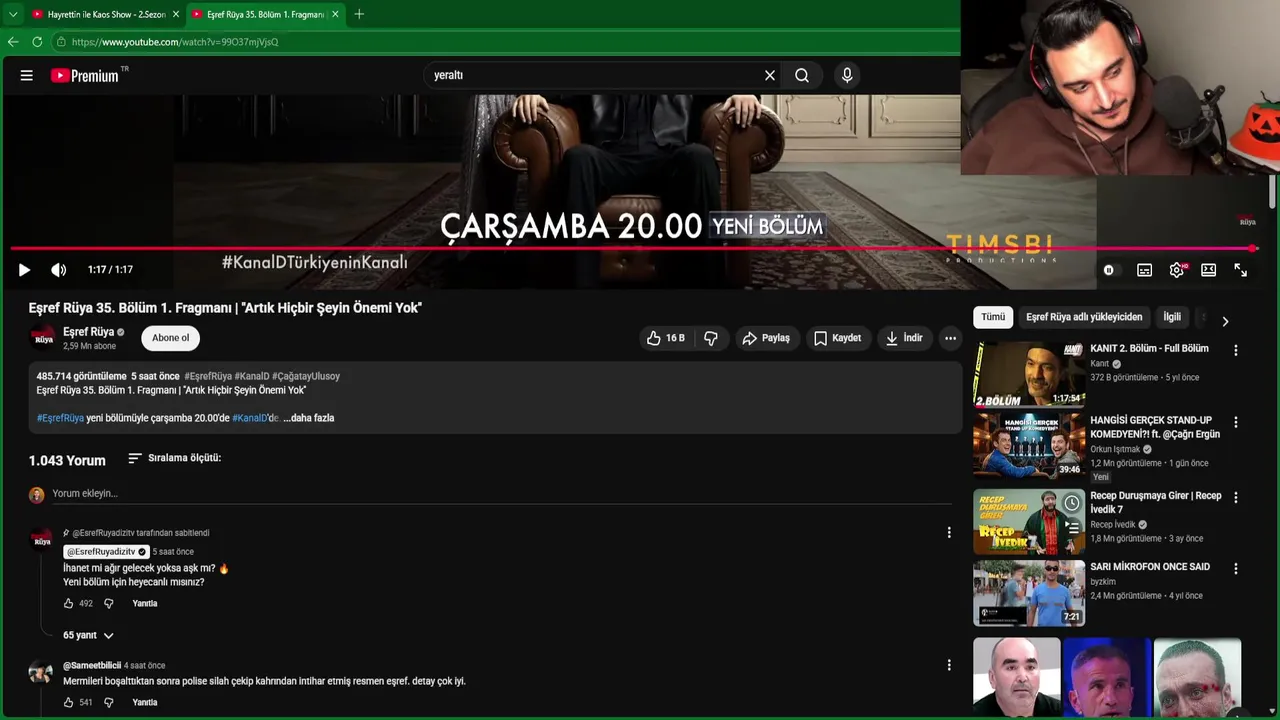Open menu for SARI MİKROFON ONCE SAID
Viewport: 1280px width, 720px height.
pos(1235,569)
